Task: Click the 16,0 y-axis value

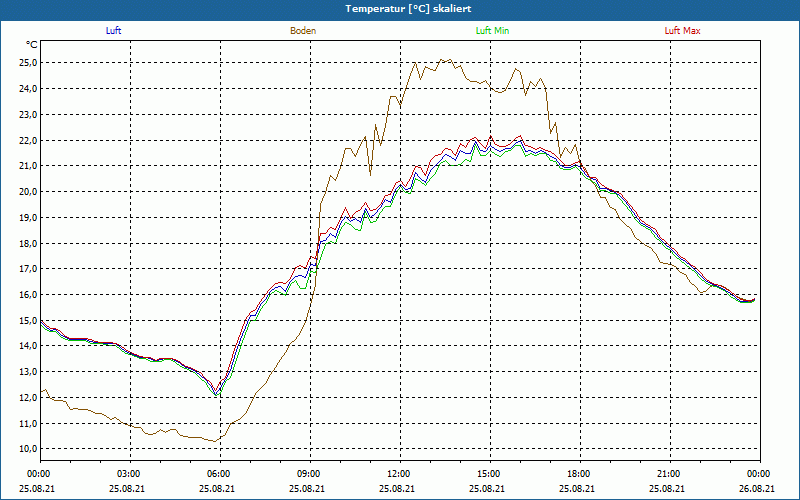Action: [x=29, y=295]
